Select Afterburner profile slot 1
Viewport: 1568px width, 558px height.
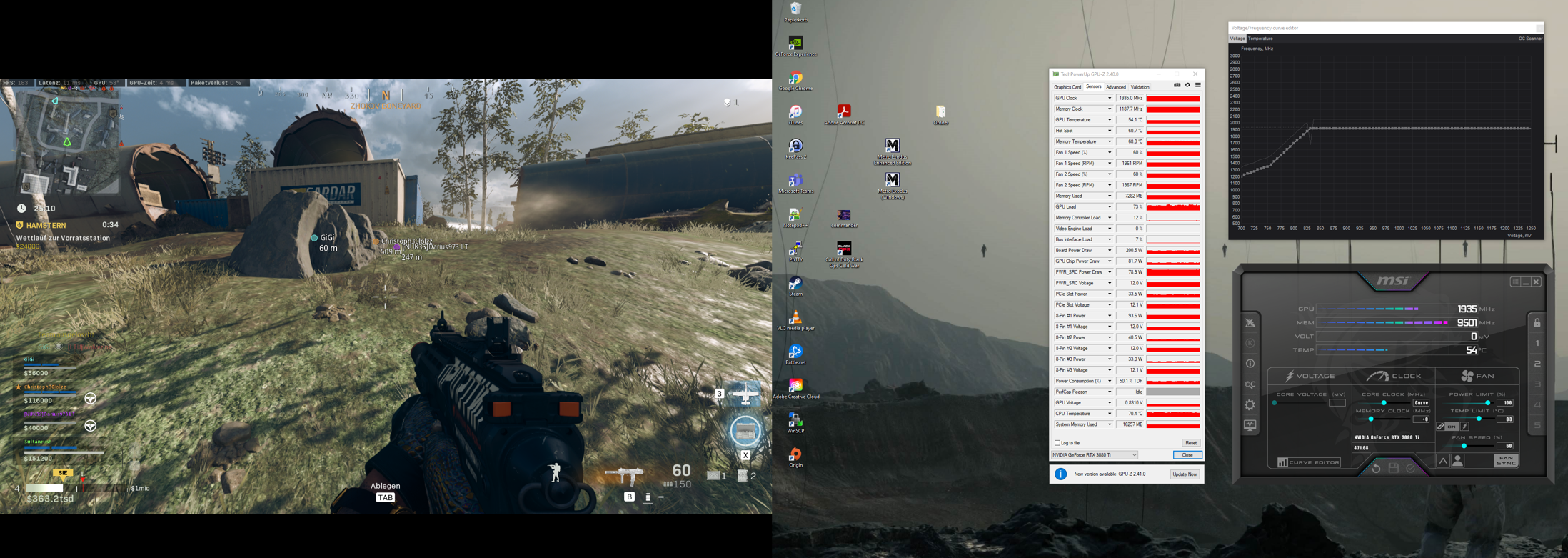point(1537,344)
